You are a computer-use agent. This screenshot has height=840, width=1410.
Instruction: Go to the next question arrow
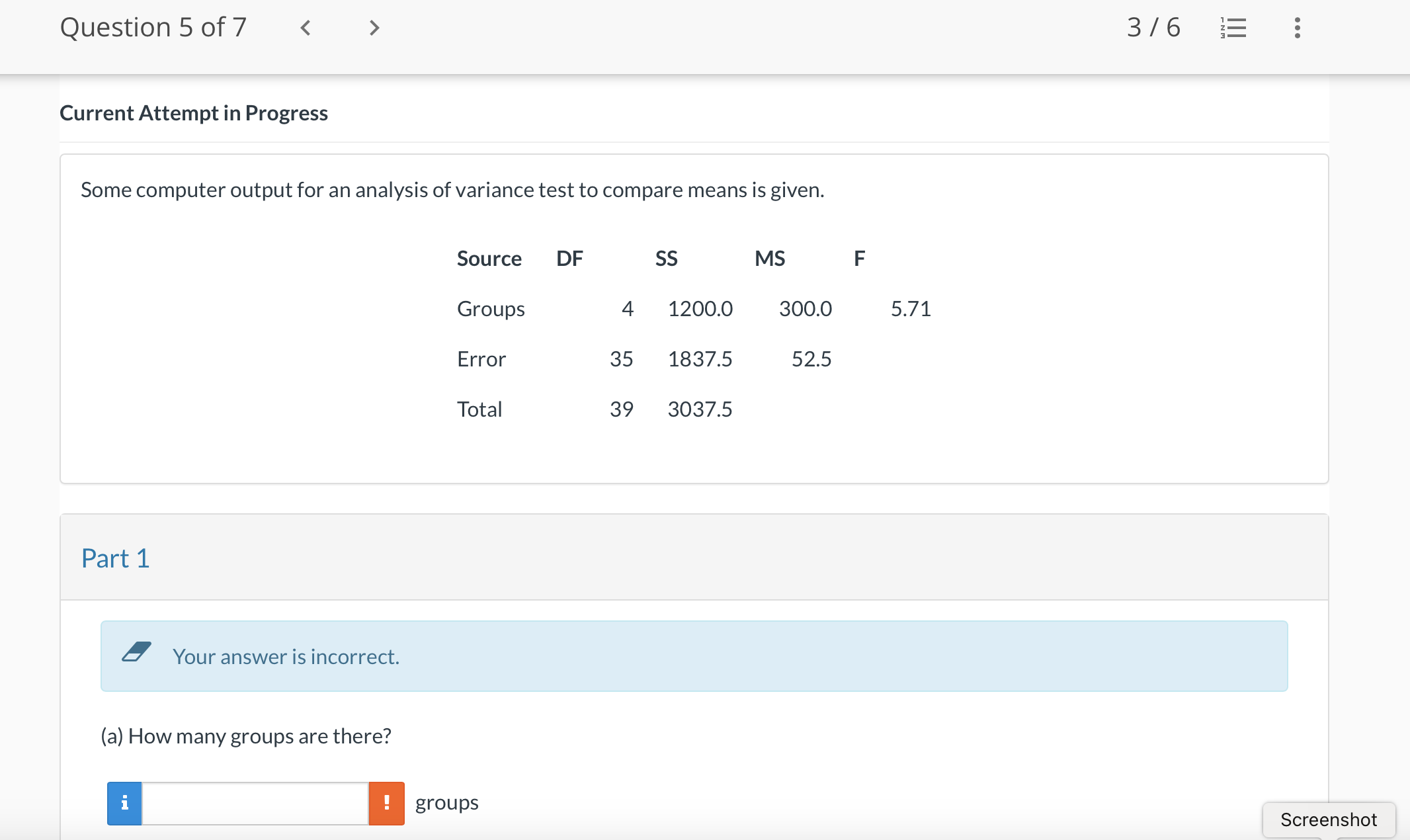coord(374,28)
